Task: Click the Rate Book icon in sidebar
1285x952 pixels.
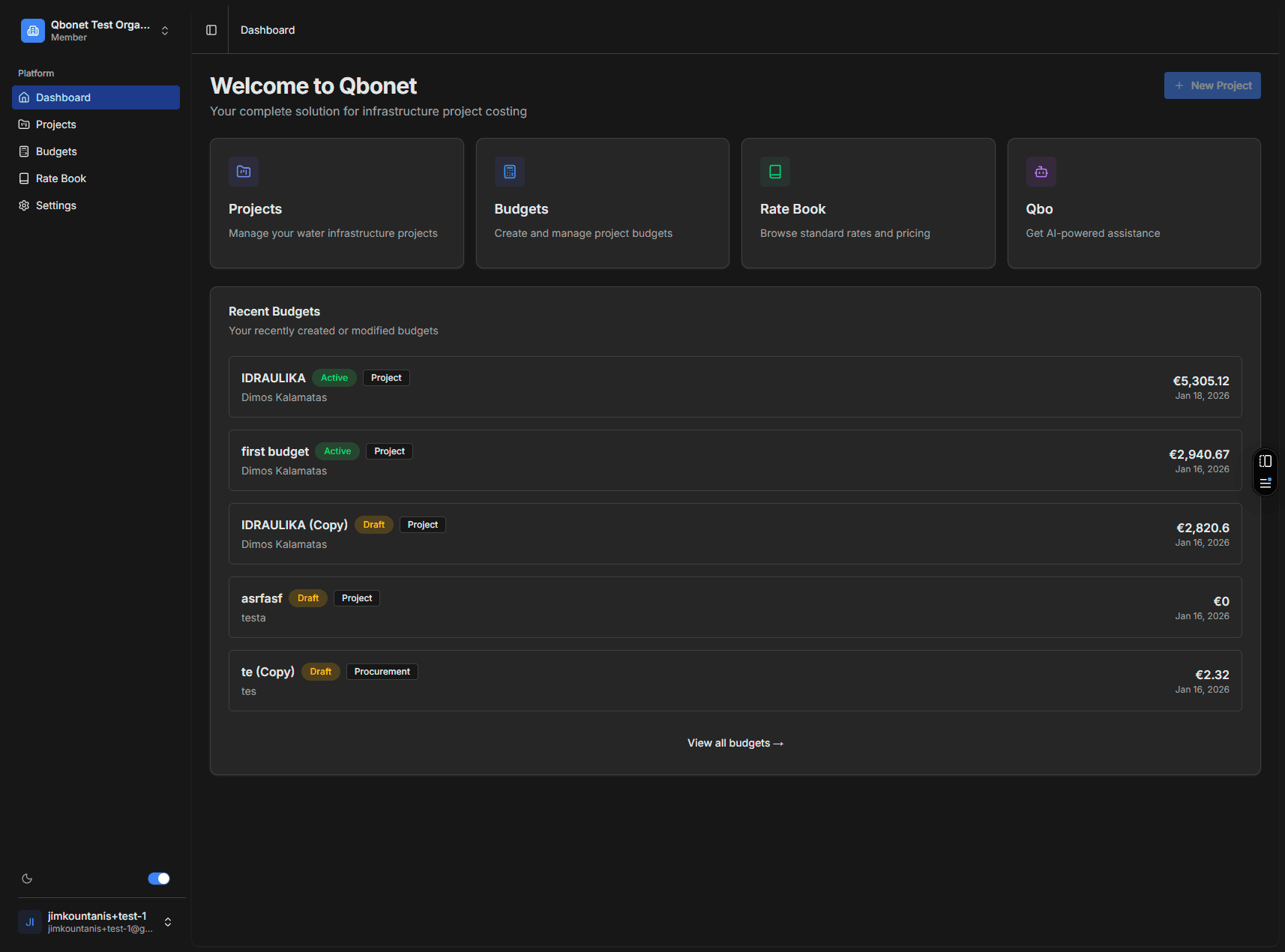Action: pos(24,178)
